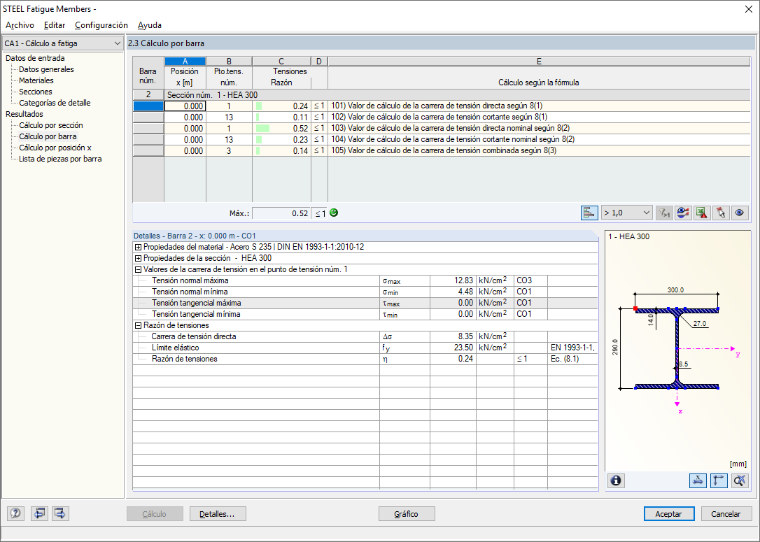Image resolution: width=760 pixels, height=542 pixels.
Task: Open the Archivo menu
Action: click(x=20, y=25)
